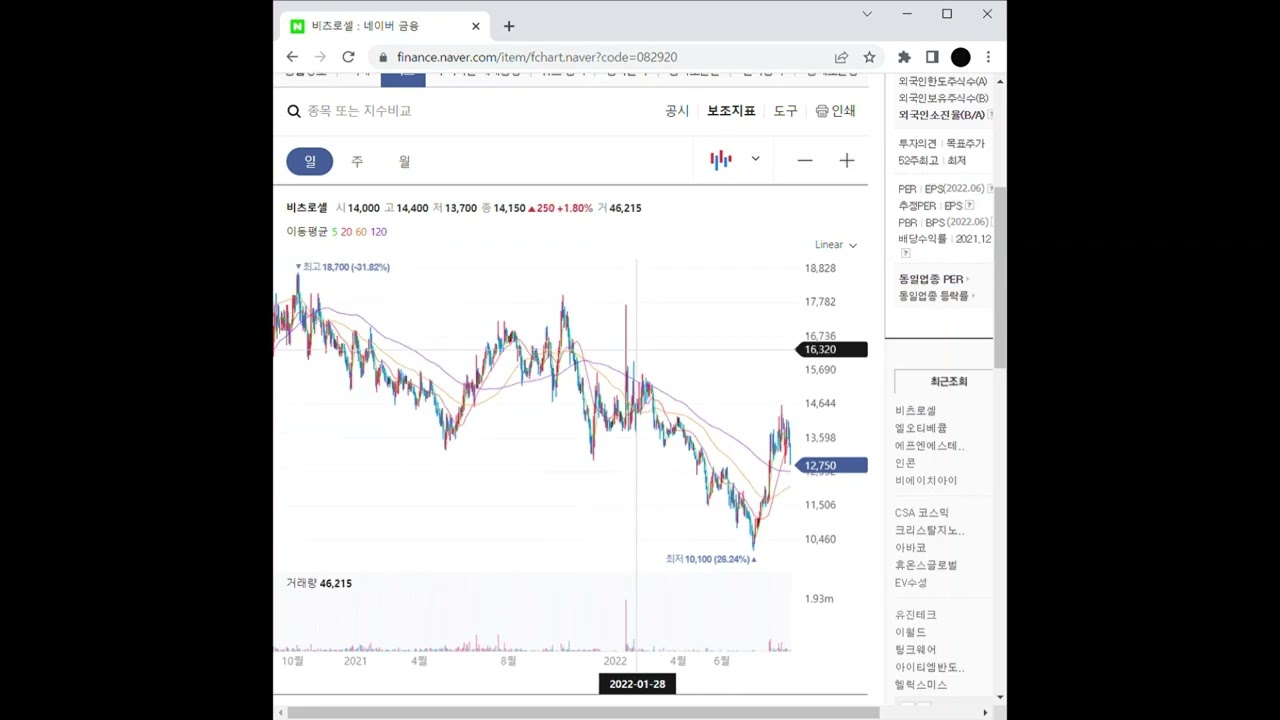The image size is (1280, 720).
Task: Click the 최저 10,100 low marker
Action: point(711,559)
